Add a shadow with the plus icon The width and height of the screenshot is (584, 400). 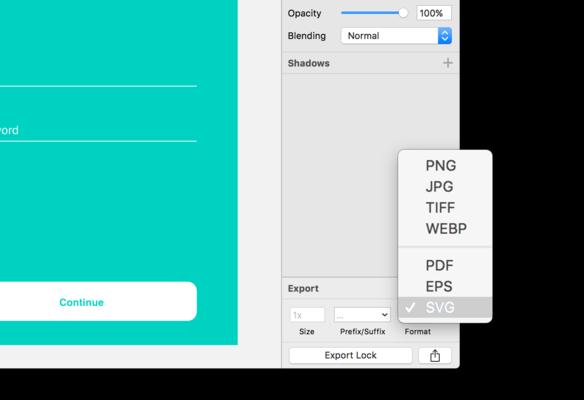(x=448, y=63)
